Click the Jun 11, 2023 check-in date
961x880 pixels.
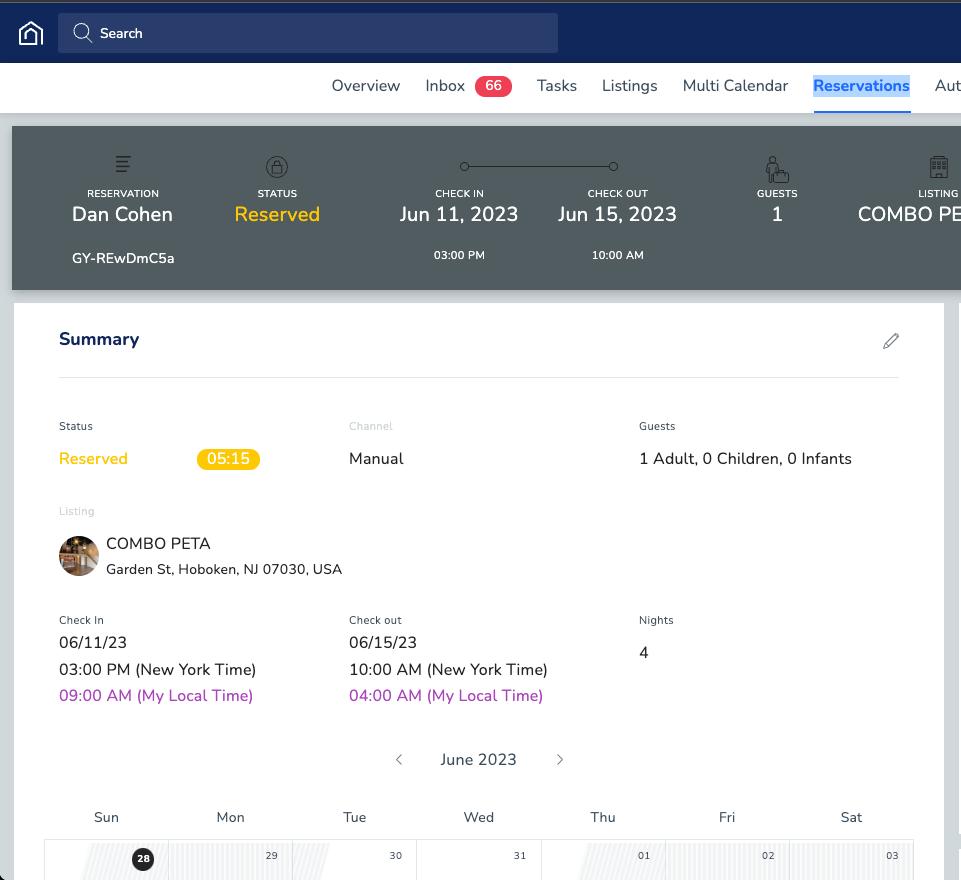(x=459, y=214)
